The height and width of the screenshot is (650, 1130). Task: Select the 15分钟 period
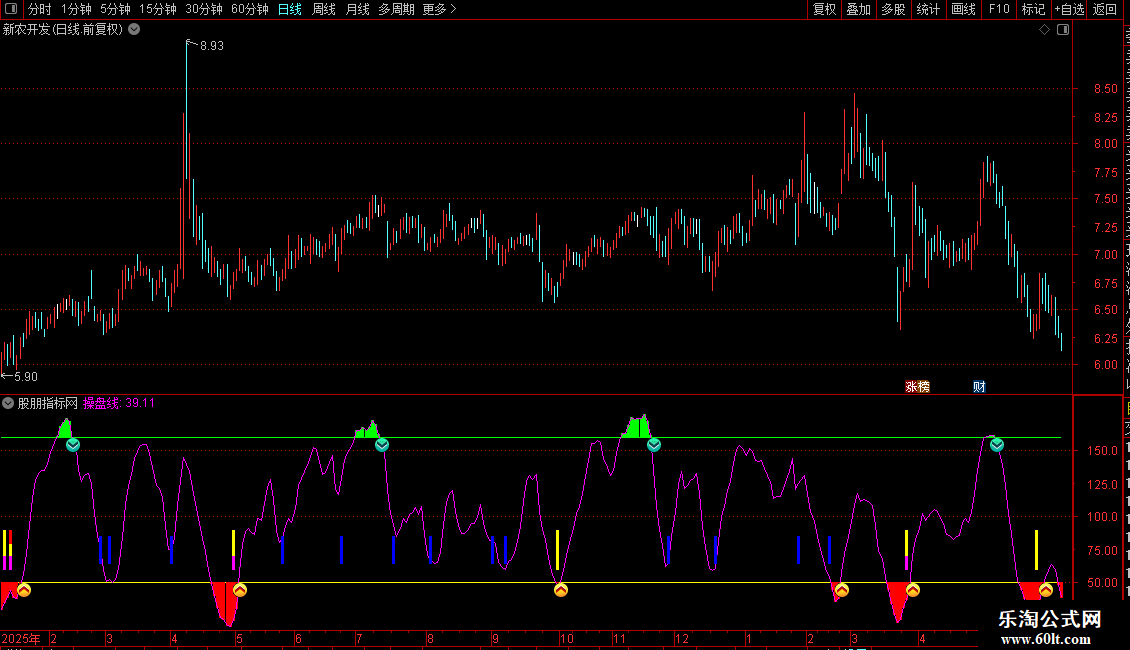tap(158, 9)
